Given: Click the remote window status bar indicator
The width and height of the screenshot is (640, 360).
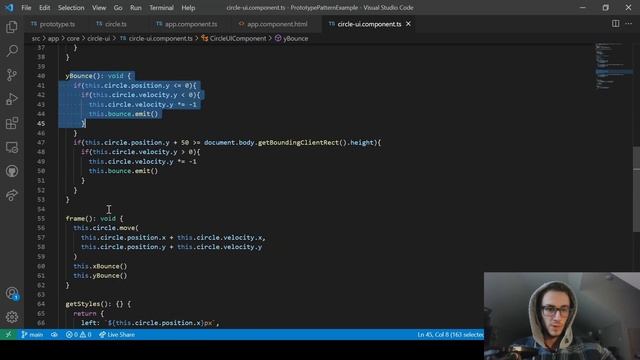Looking at the screenshot, I should coord(8,335).
